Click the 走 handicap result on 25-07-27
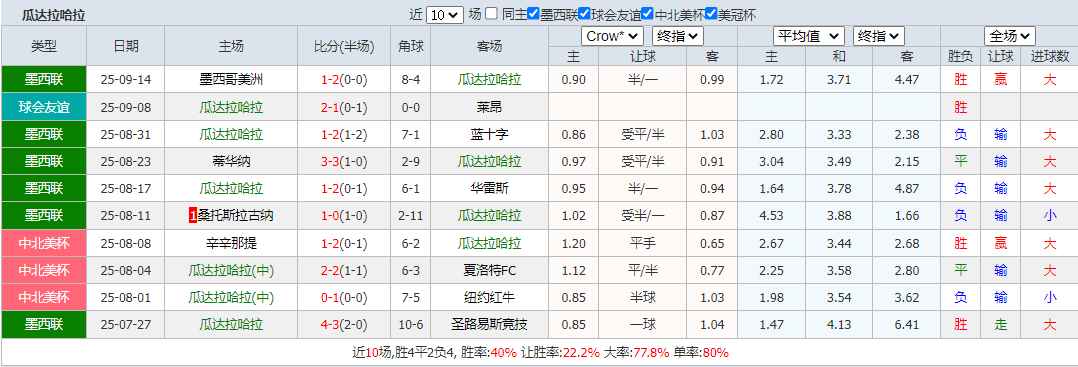1078x367 pixels. pyautogui.click(x=1000, y=324)
